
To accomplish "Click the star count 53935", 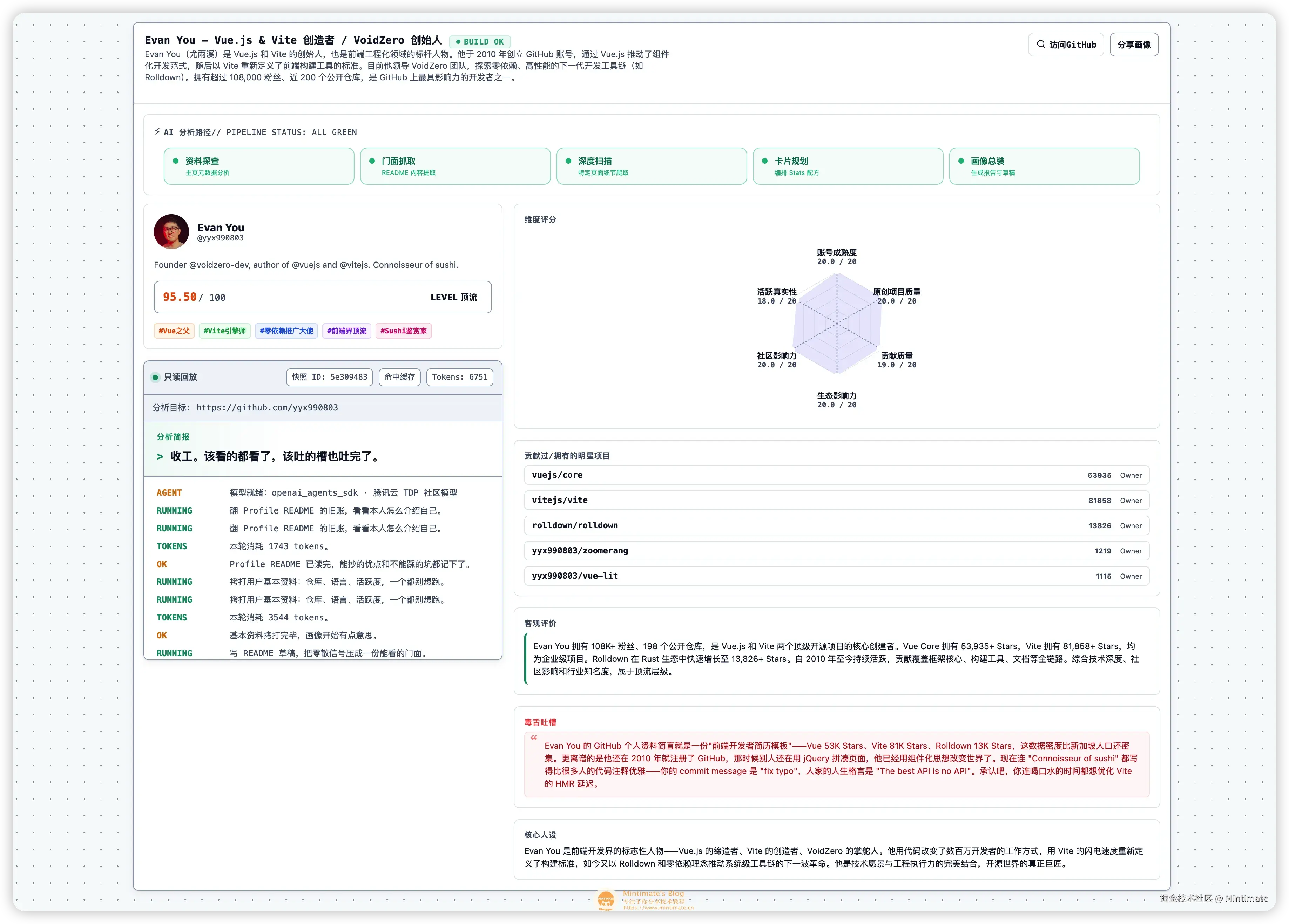I will (x=1099, y=475).
